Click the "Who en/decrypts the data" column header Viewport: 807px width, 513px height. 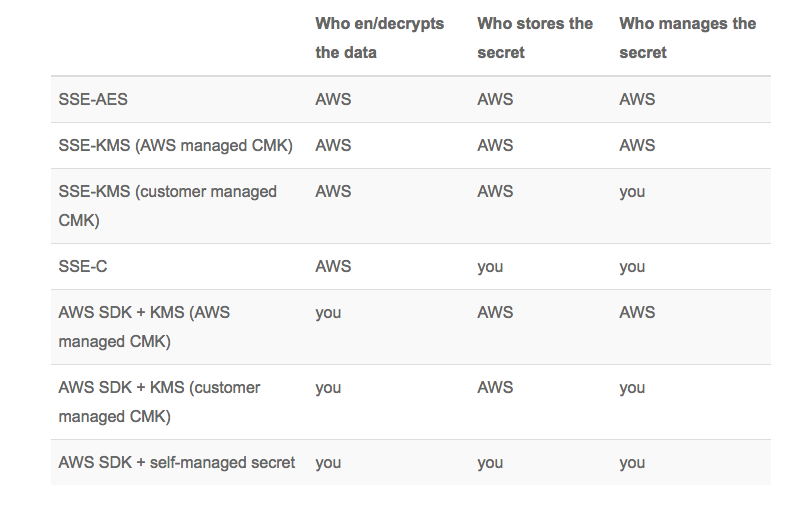click(x=379, y=37)
